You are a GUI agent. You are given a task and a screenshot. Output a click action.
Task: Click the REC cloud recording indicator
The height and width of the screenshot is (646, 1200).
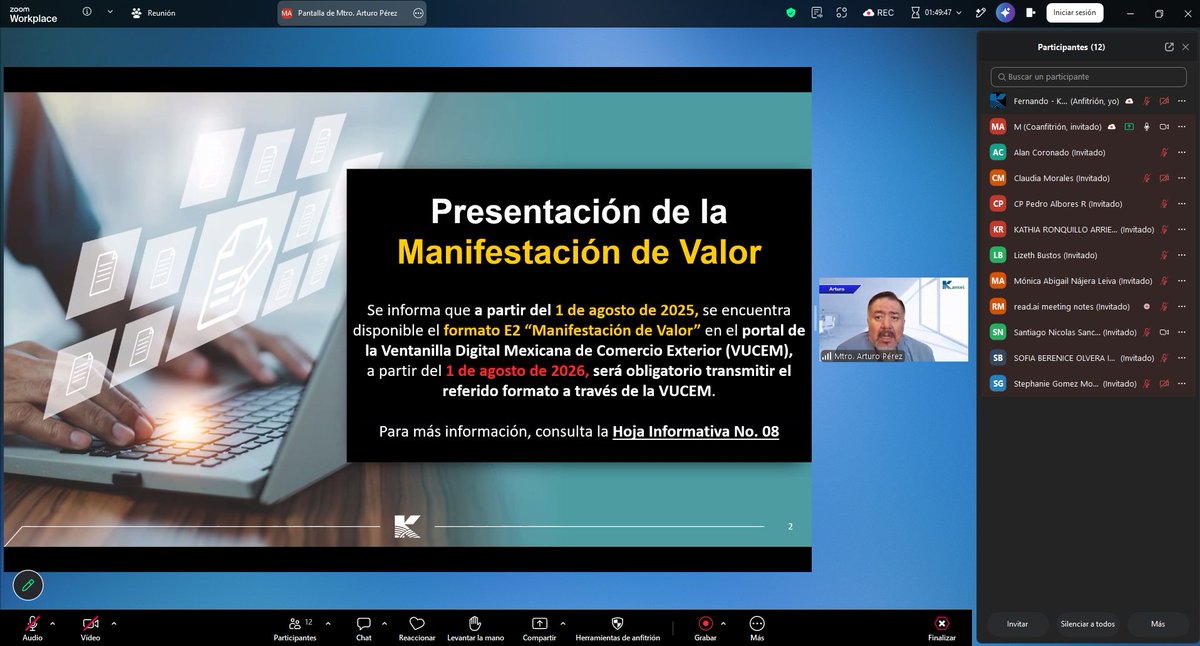click(877, 13)
